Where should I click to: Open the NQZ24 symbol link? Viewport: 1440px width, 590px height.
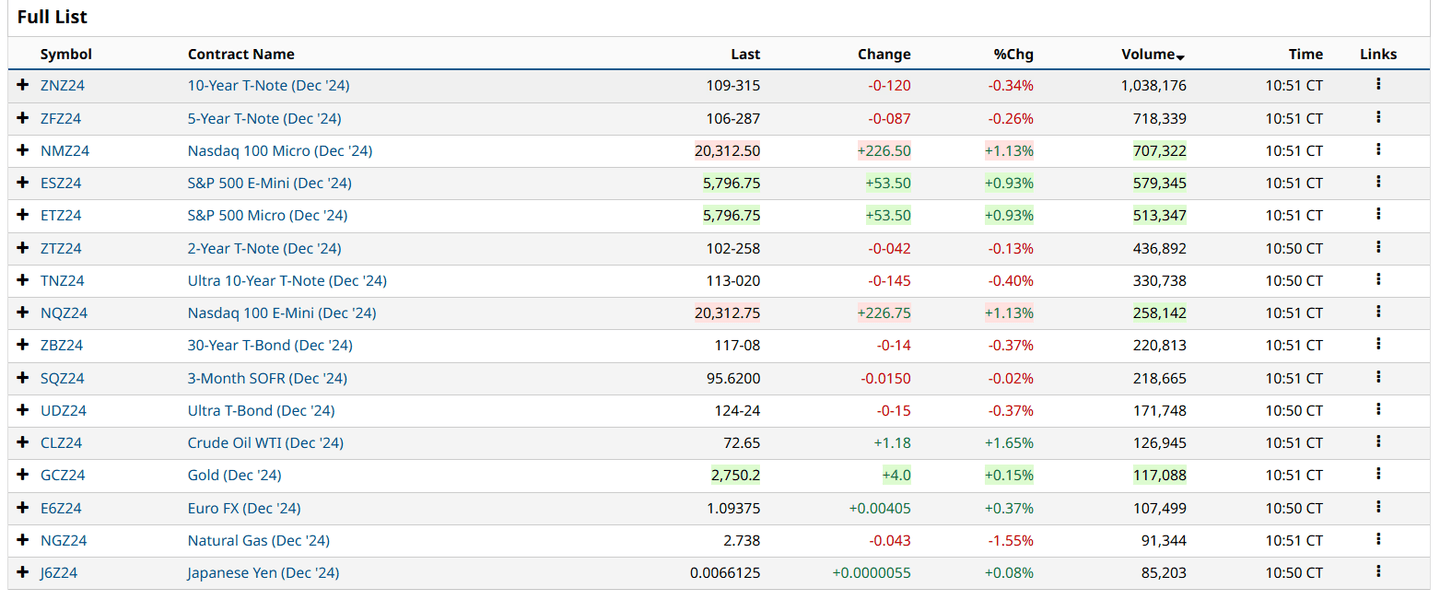coord(64,313)
